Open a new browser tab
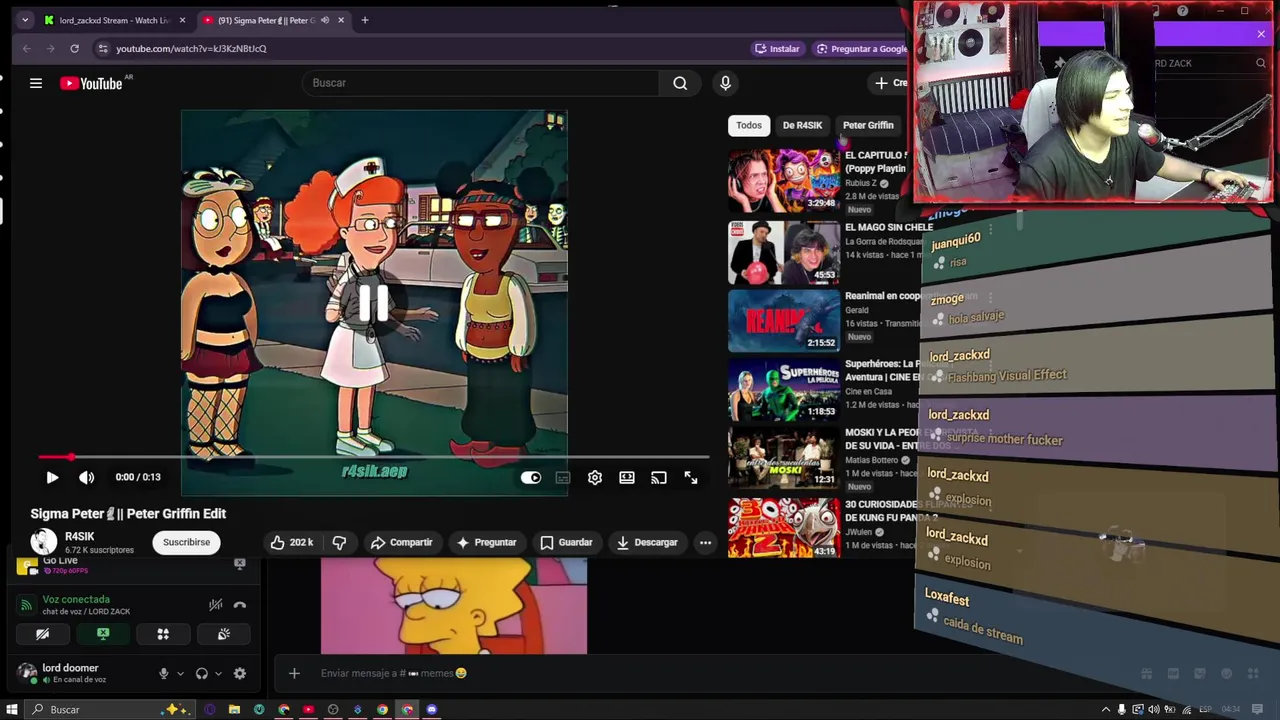Image resolution: width=1280 pixels, height=720 pixels. [365, 20]
